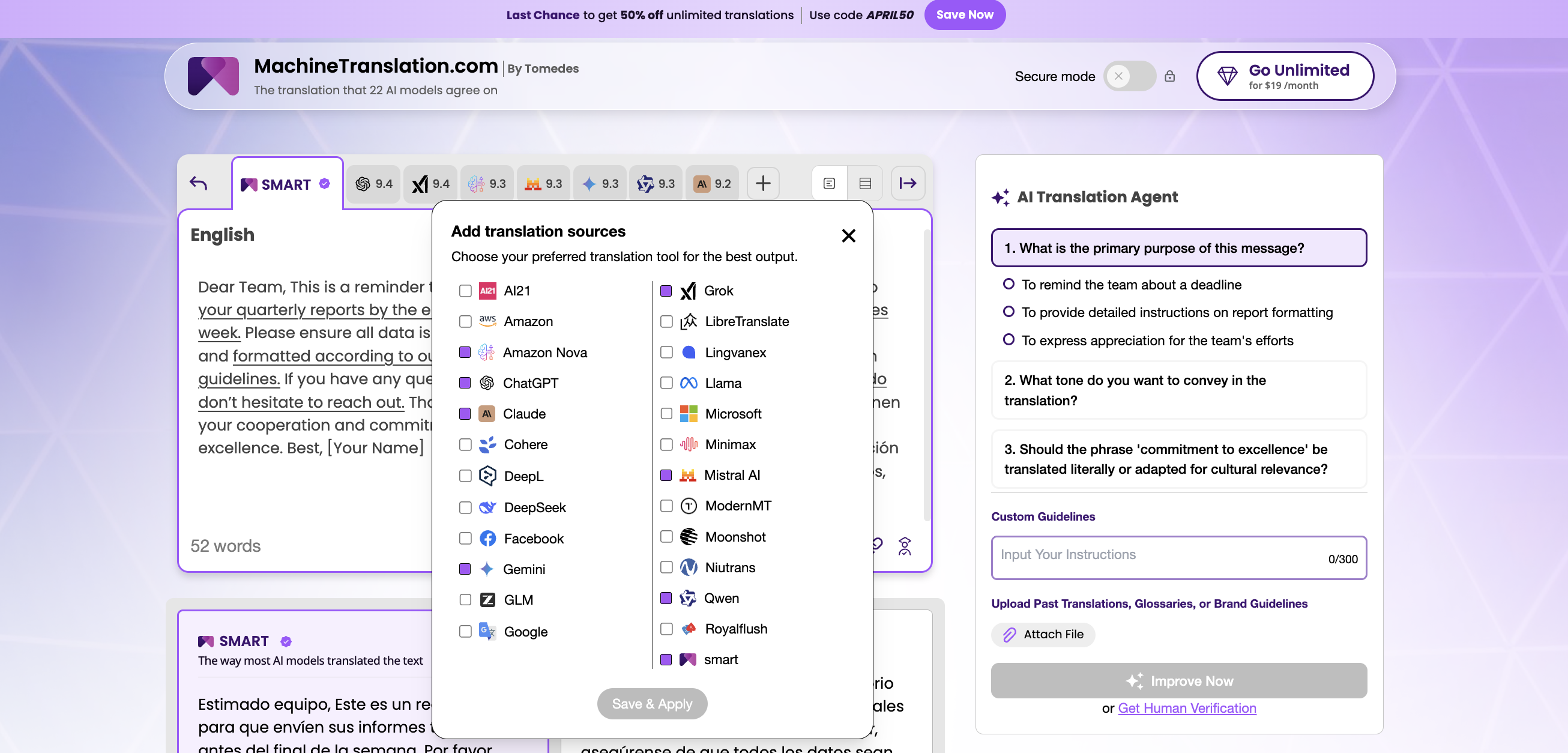Click the human reviewer icon in the English panel
1568x753 pixels.
(905, 546)
